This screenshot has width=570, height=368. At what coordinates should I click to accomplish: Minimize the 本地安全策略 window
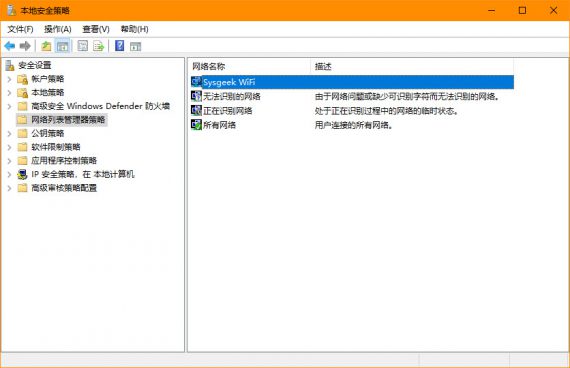click(x=491, y=11)
